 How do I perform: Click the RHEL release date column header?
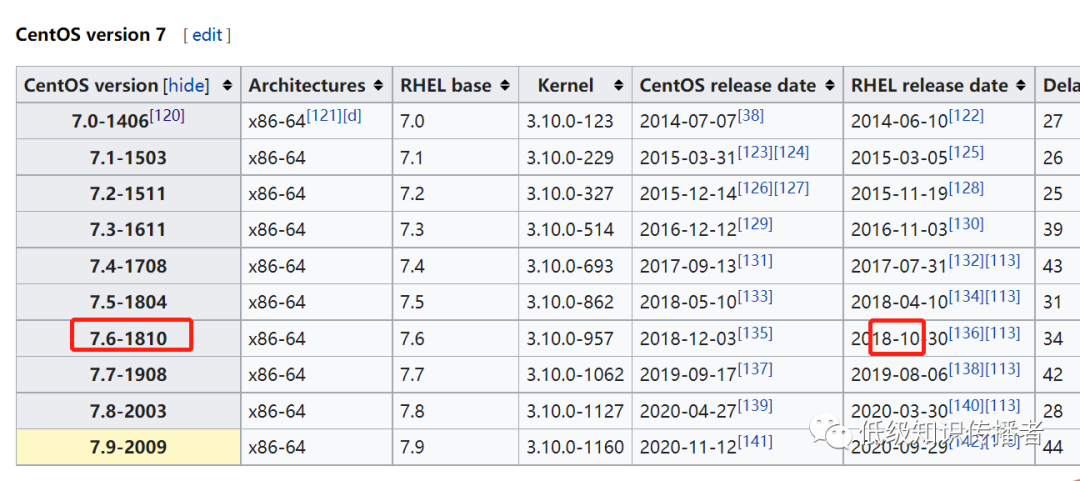click(938, 85)
